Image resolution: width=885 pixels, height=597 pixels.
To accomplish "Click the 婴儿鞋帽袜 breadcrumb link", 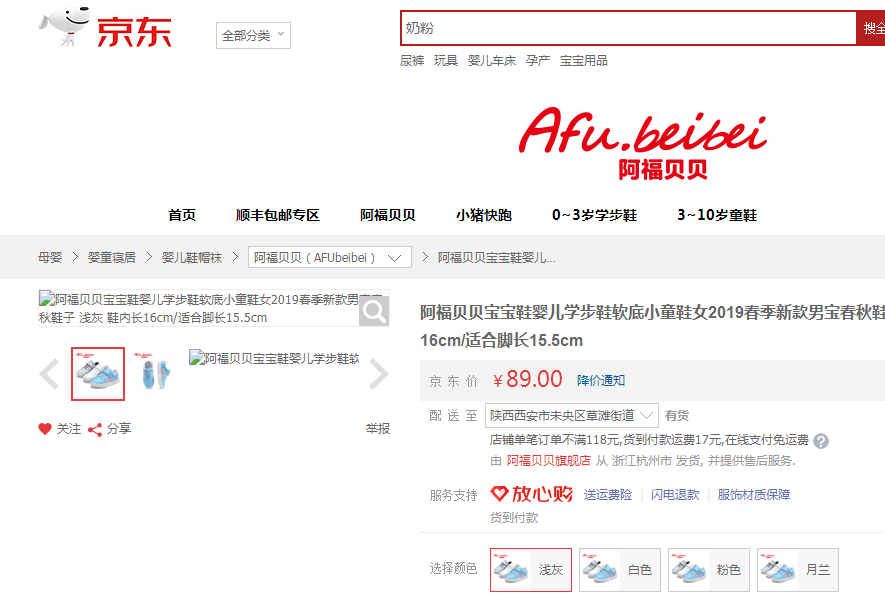I will [192, 258].
